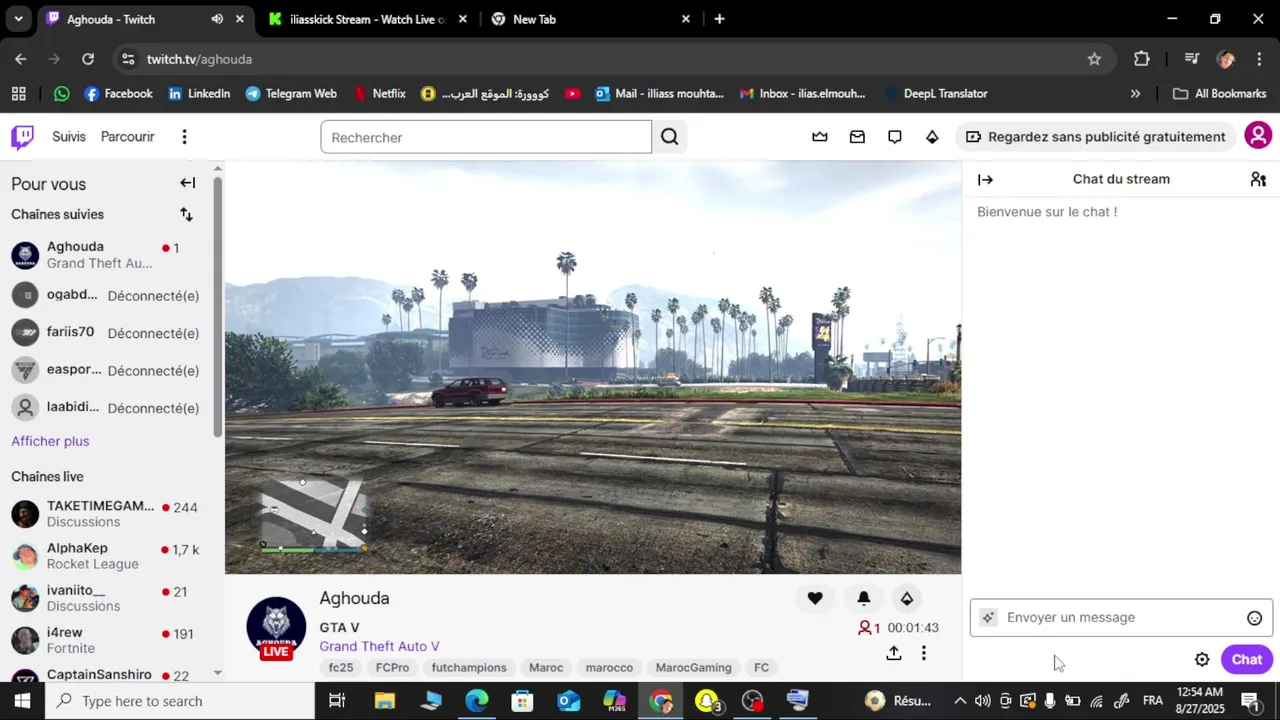This screenshot has width=1280, height=720.
Task: Collapse the chat panel with arrow icon
Action: (x=985, y=180)
